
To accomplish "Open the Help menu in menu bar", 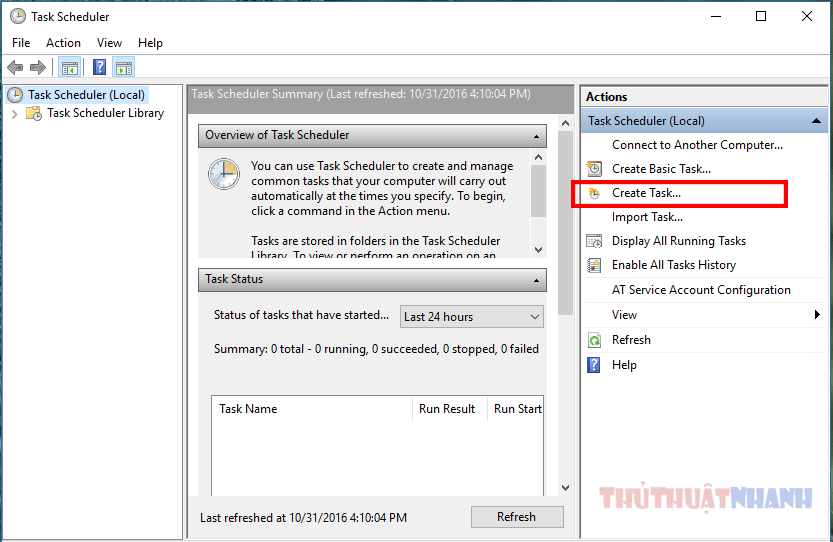I will [150, 43].
